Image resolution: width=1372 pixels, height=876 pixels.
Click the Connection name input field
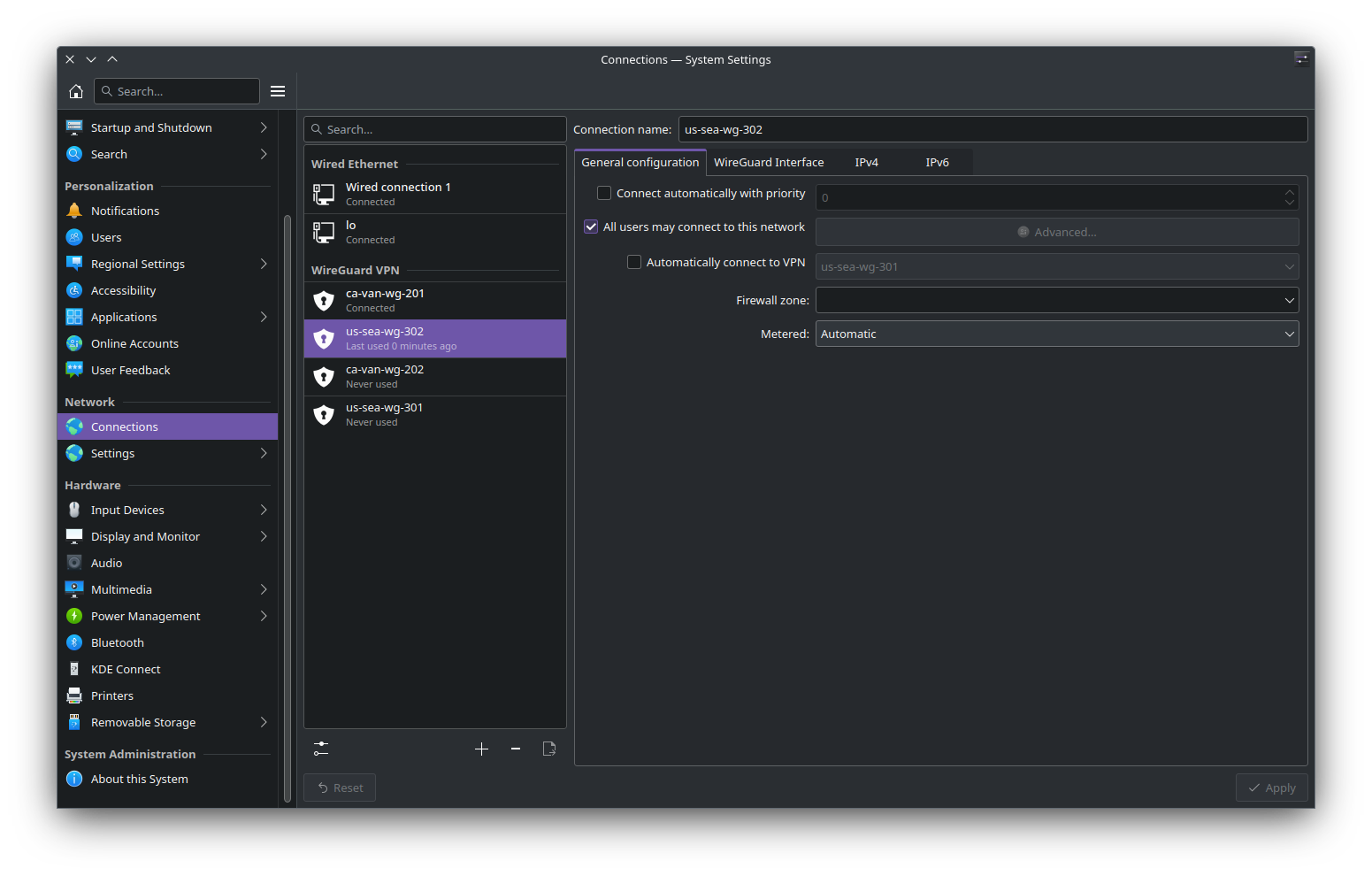pyautogui.click(x=993, y=129)
